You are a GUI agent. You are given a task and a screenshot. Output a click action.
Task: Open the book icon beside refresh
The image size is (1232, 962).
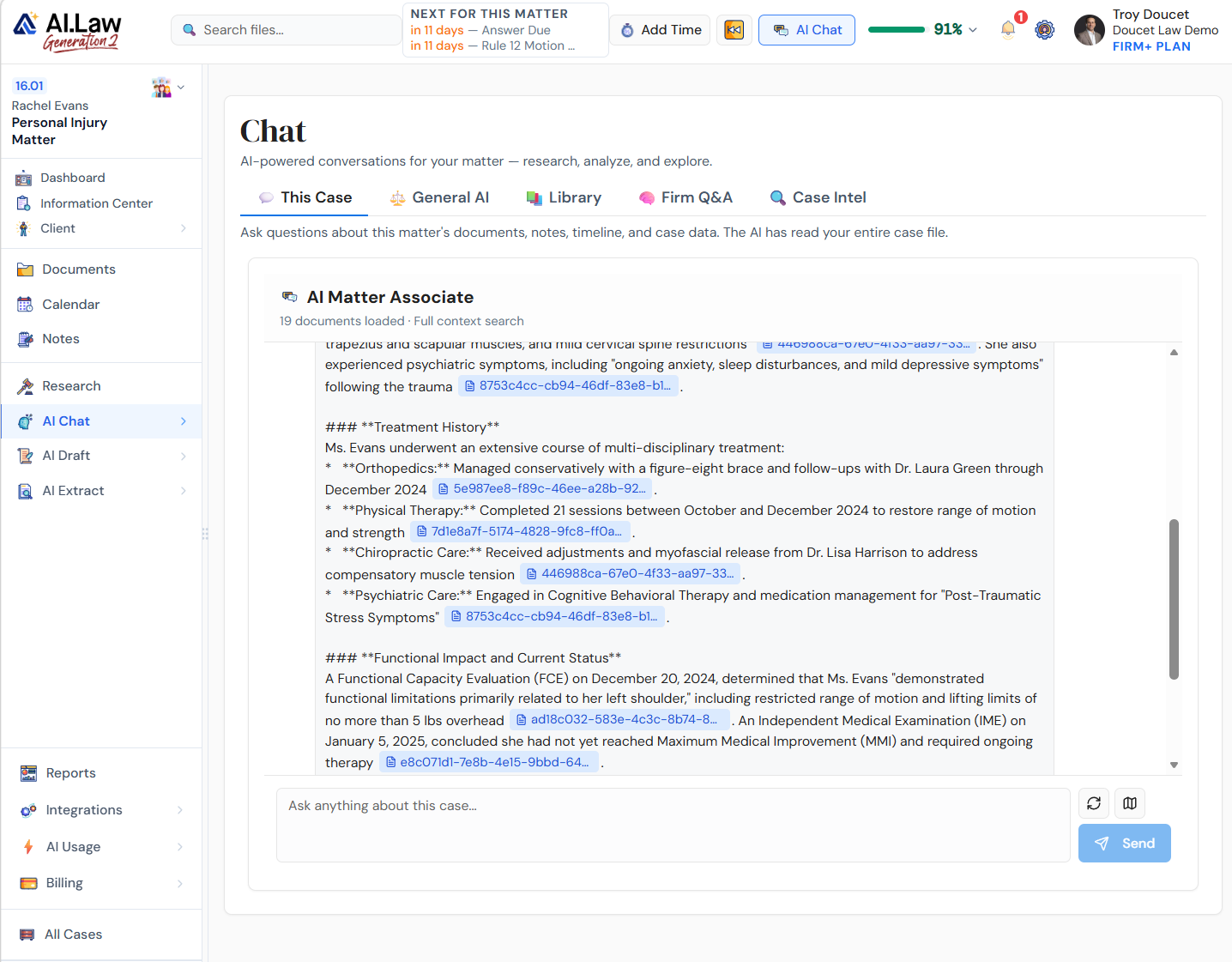coord(1130,803)
